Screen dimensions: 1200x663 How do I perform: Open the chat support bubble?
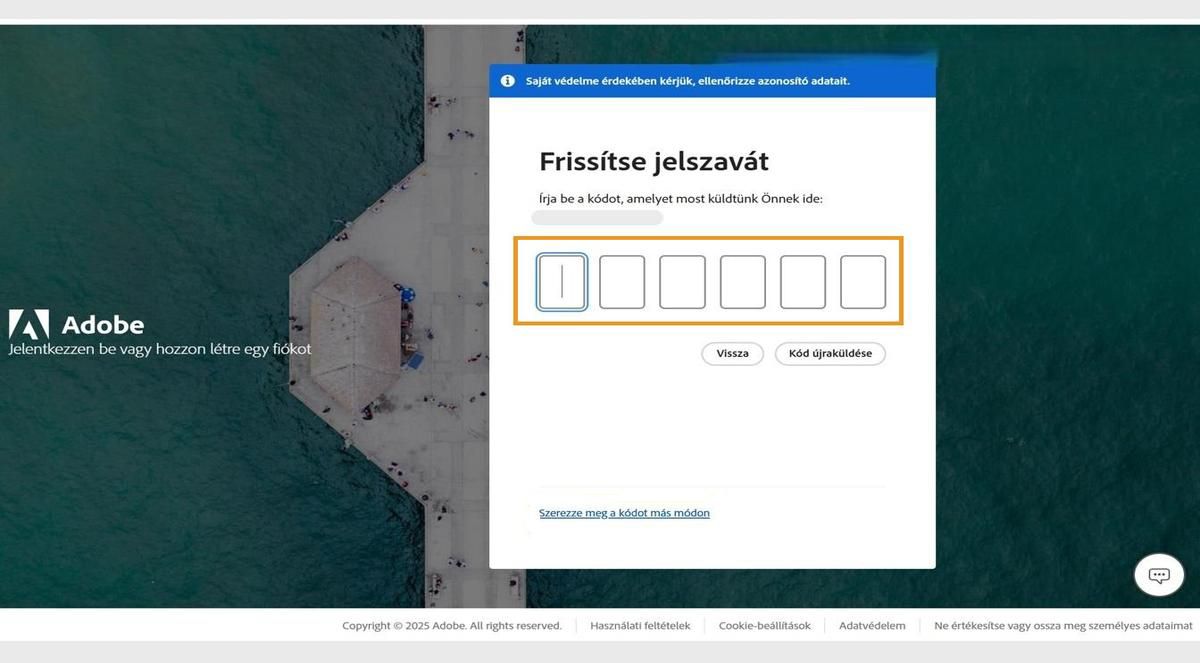[x=1158, y=575]
